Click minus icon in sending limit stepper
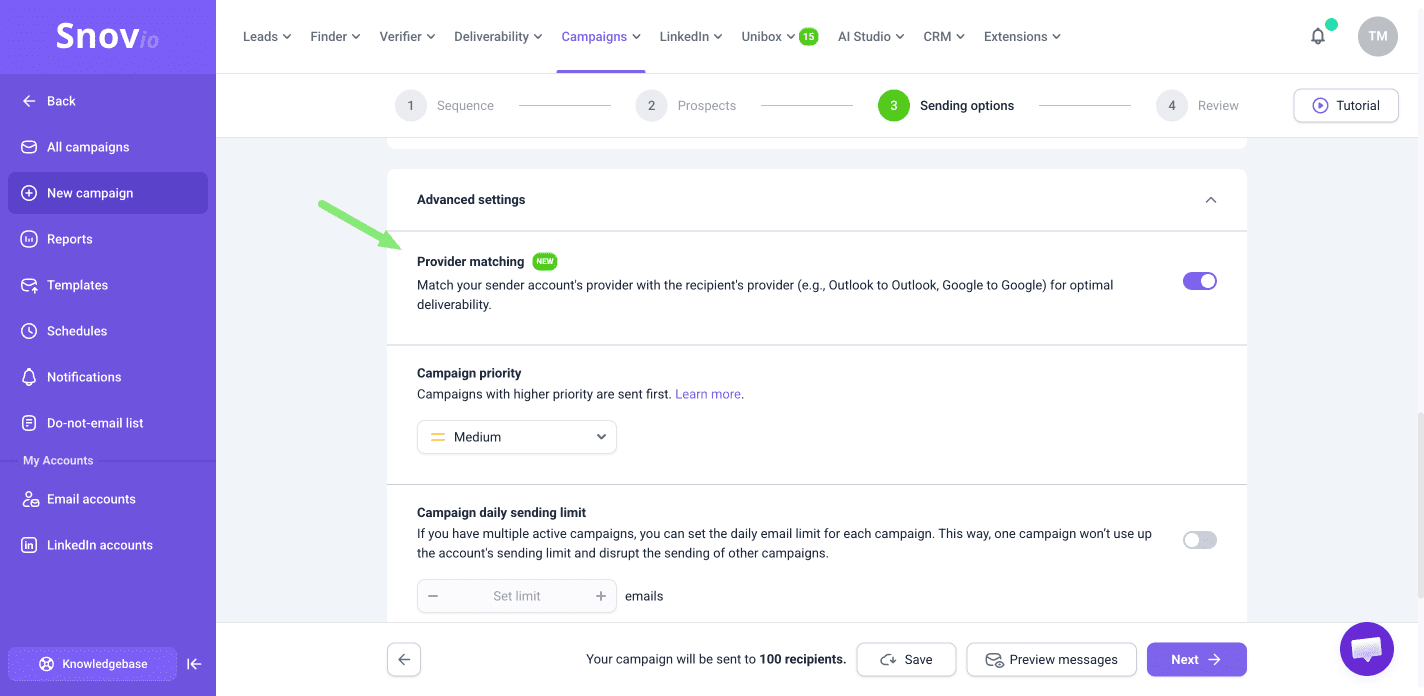1424x696 pixels. (x=433, y=596)
